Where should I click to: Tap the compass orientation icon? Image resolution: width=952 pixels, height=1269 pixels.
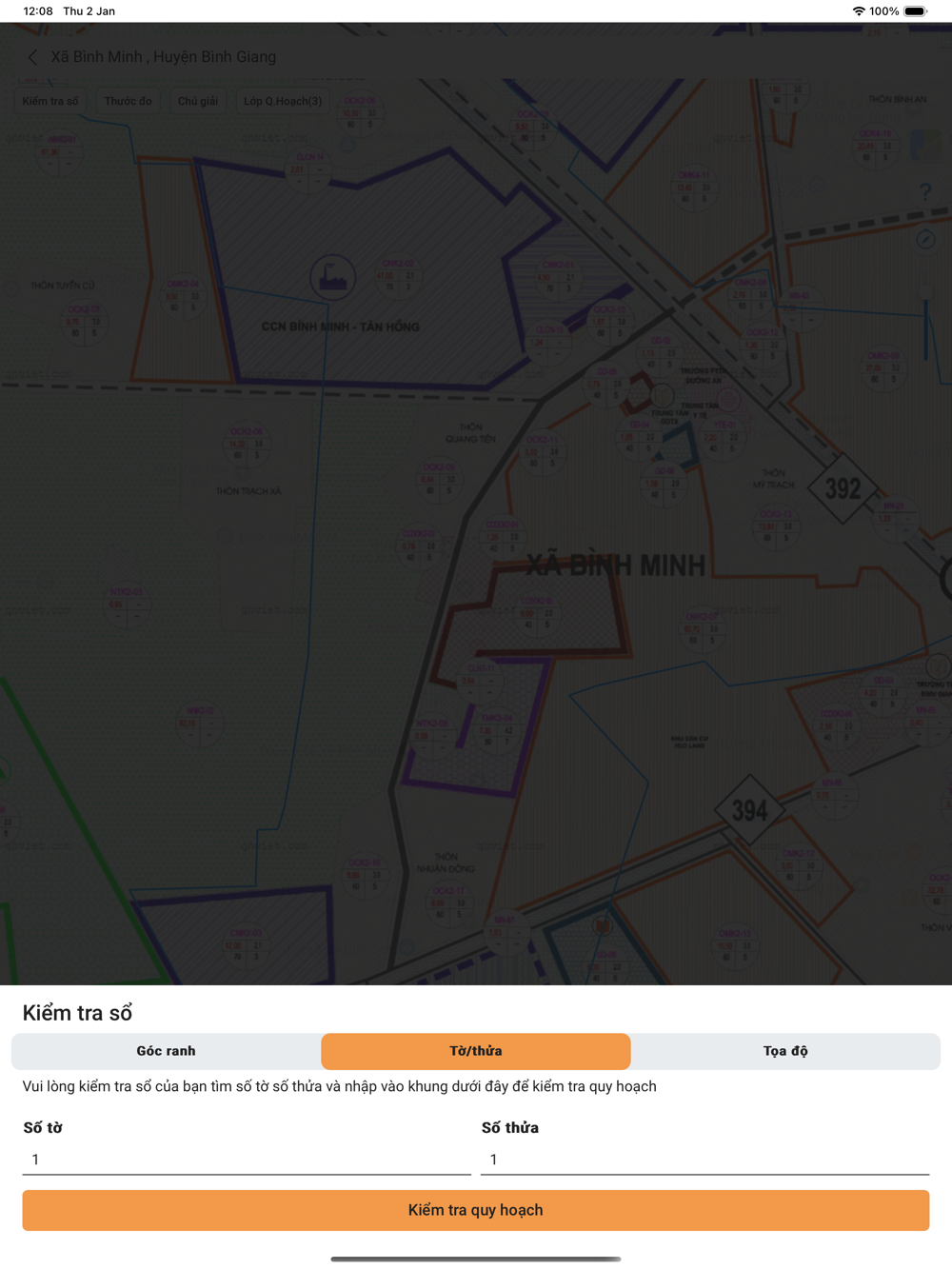tap(925, 240)
